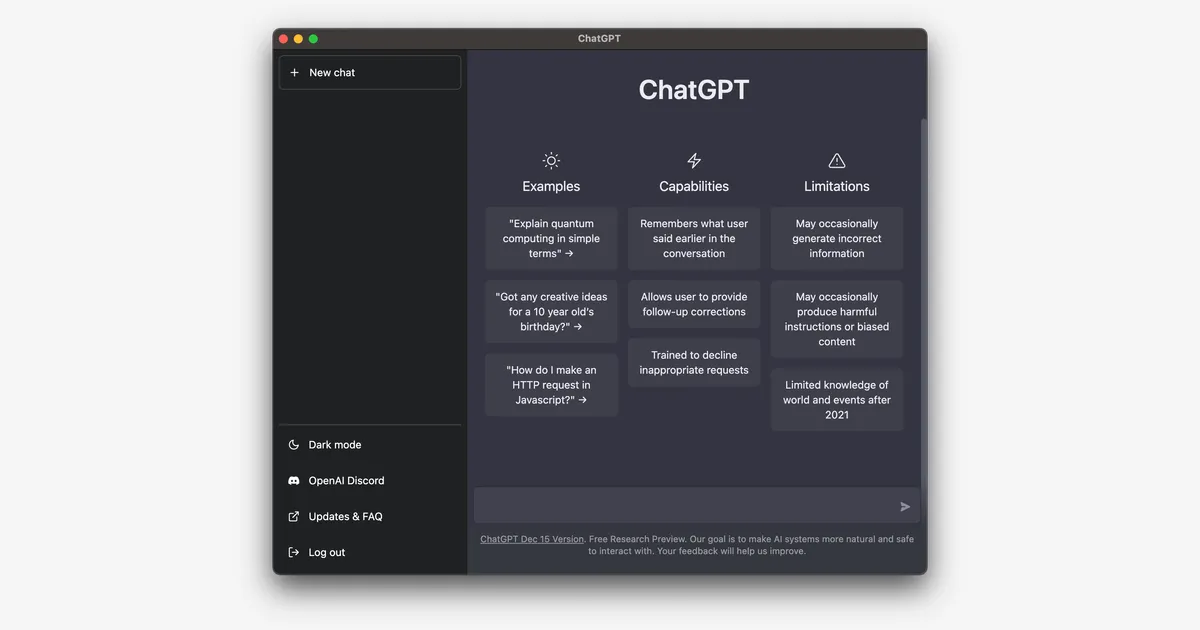
Task: Click the external link icon beside Updates & FAQ
Action: point(294,517)
